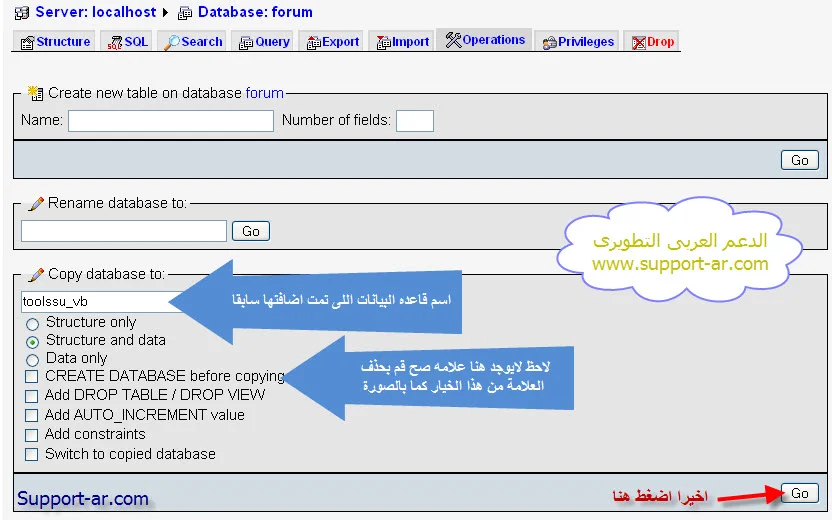Click the new table Name input field
This screenshot has height=520, width=832.
tap(170, 121)
